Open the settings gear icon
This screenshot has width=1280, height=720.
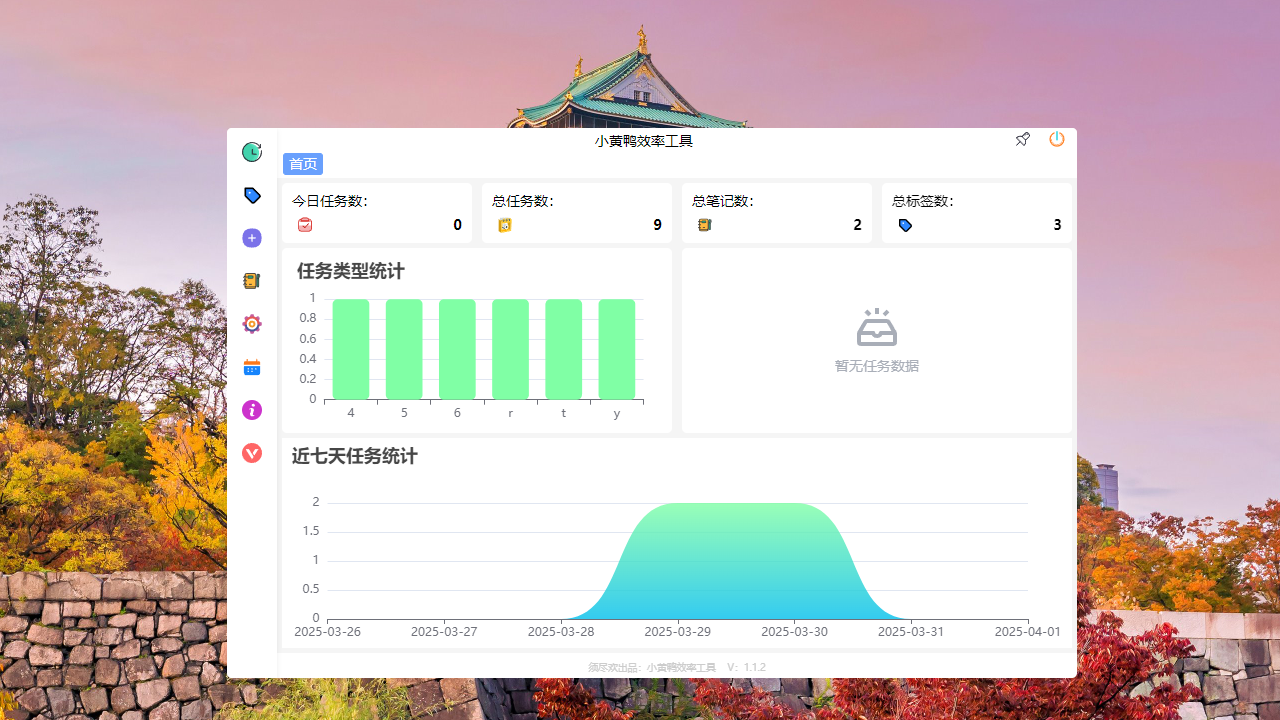251,323
